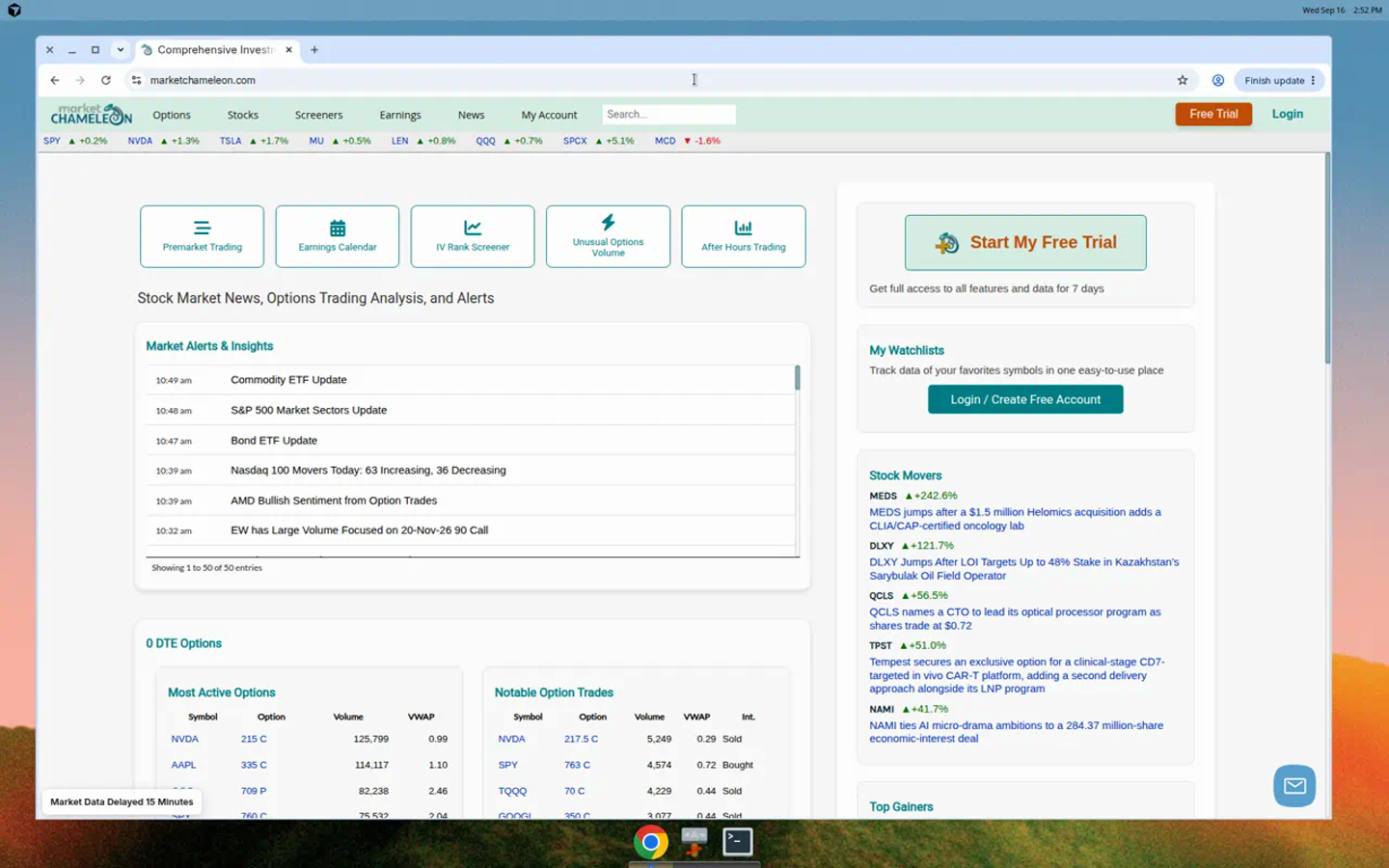This screenshot has width=1389, height=868.
Task: Open the chat mail icon widget
Action: click(1294, 786)
